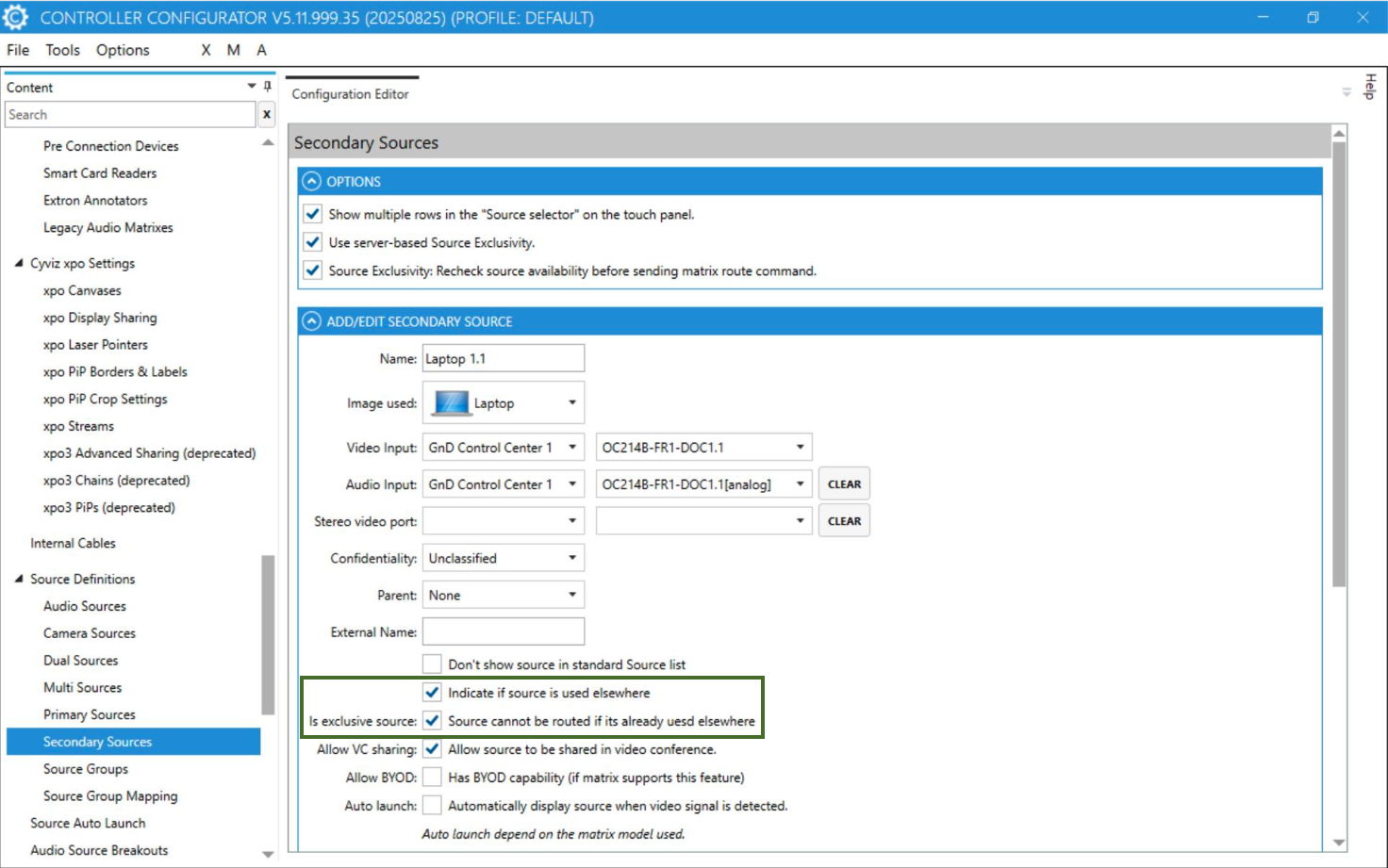Open the Confidentiality dropdown
Image resolution: width=1388 pixels, height=868 pixels.
pyautogui.click(x=503, y=559)
